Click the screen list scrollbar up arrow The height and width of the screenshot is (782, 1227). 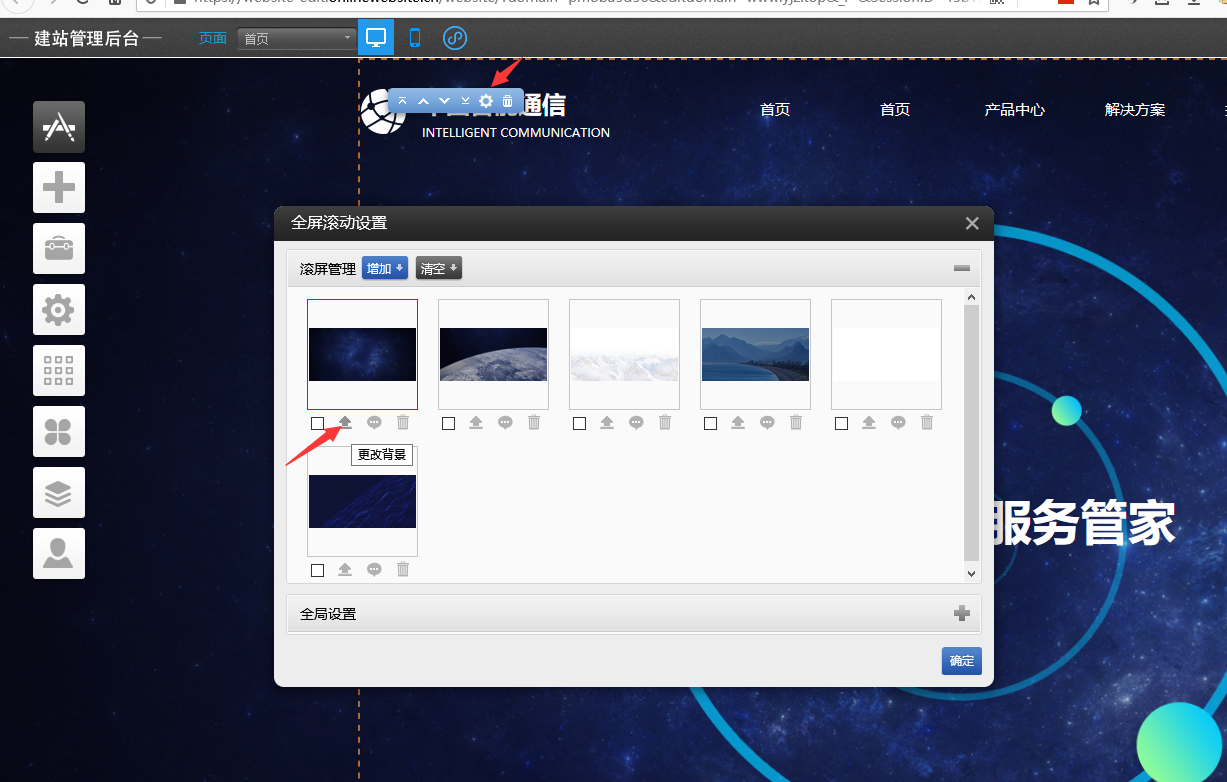pos(971,296)
